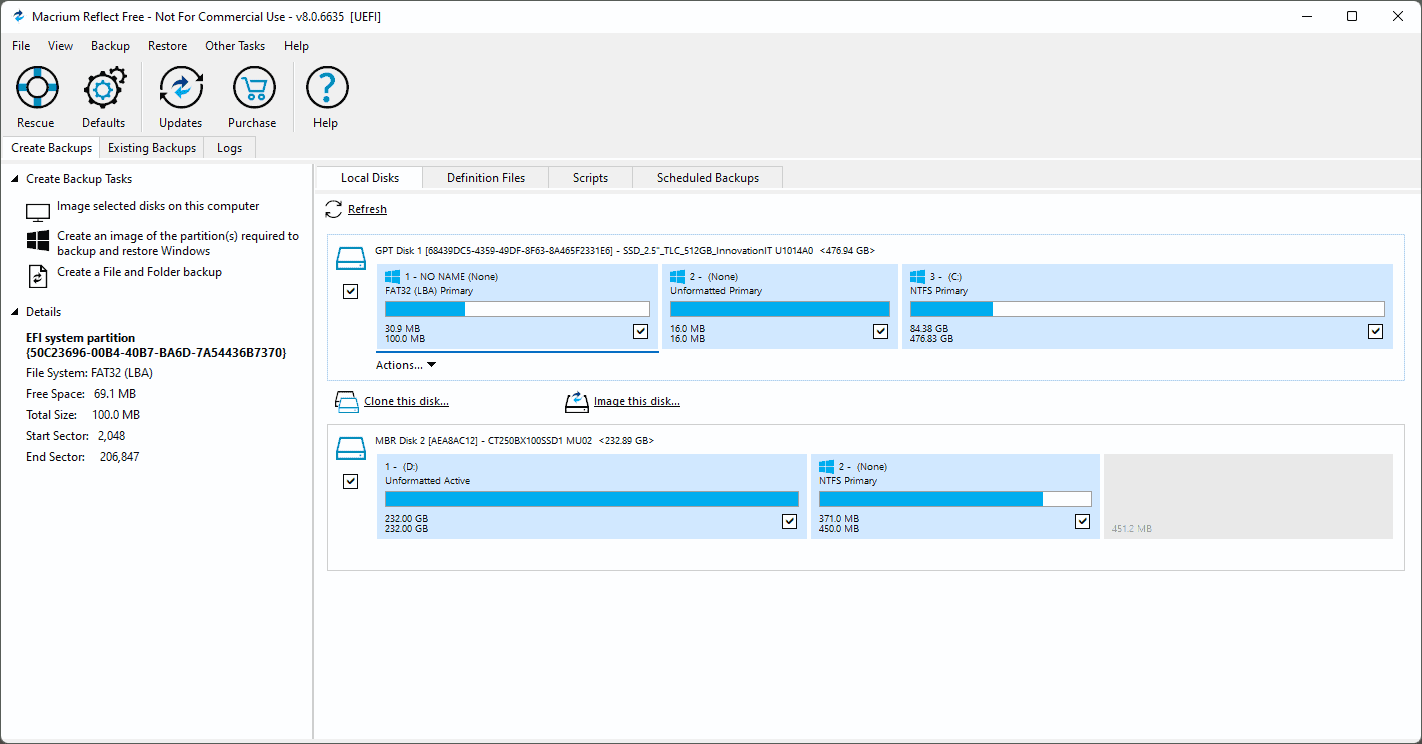Check for Updates via toolbar icon
This screenshot has width=1422, height=744.
tap(181, 89)
